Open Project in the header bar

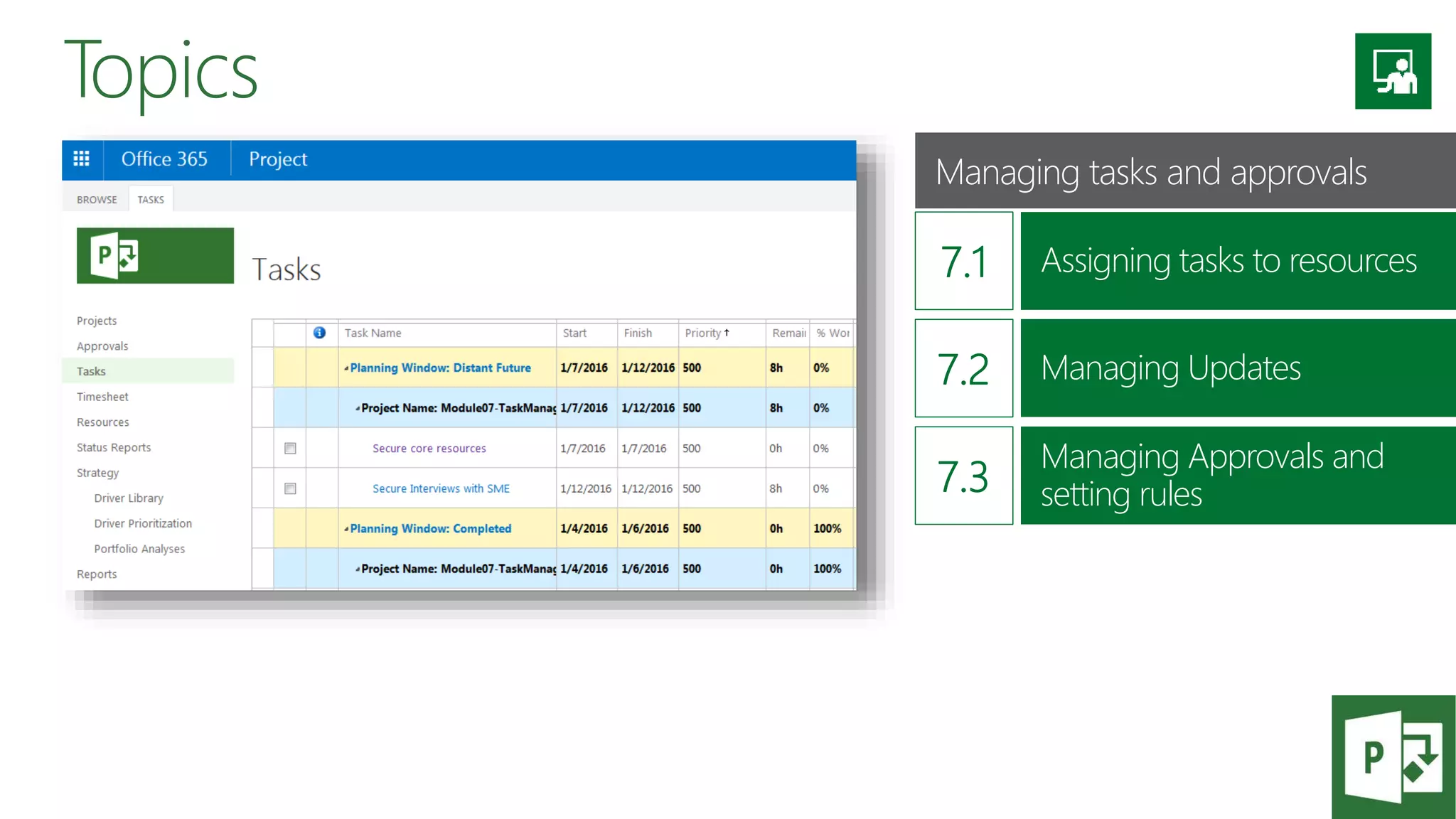click(278, 159)
